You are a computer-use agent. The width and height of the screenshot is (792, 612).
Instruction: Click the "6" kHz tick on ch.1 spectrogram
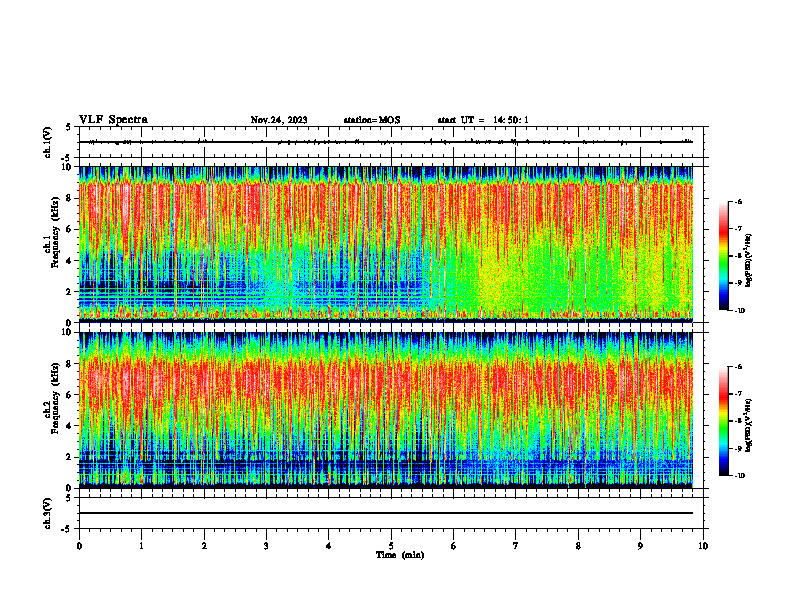[70, 229]
